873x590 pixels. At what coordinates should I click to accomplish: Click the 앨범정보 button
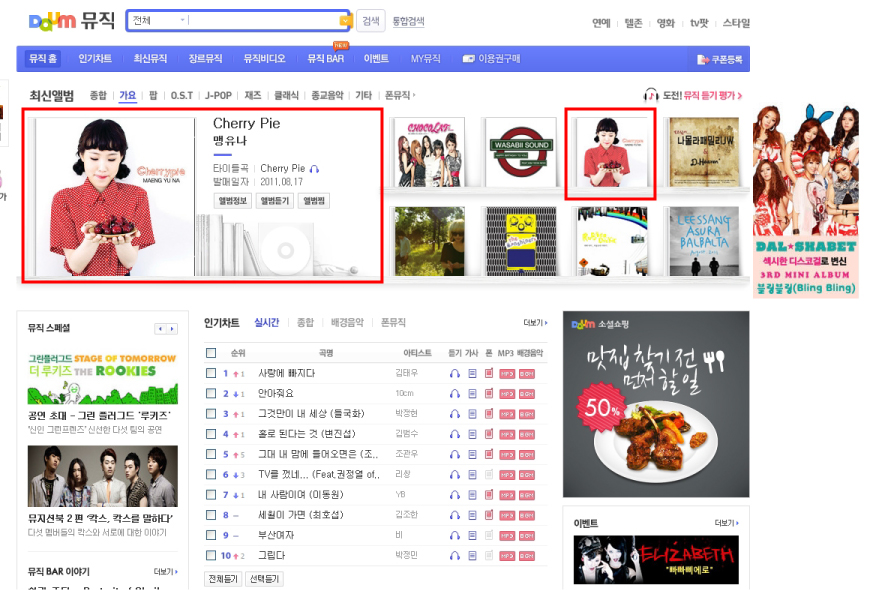click(x=232, y=201)
